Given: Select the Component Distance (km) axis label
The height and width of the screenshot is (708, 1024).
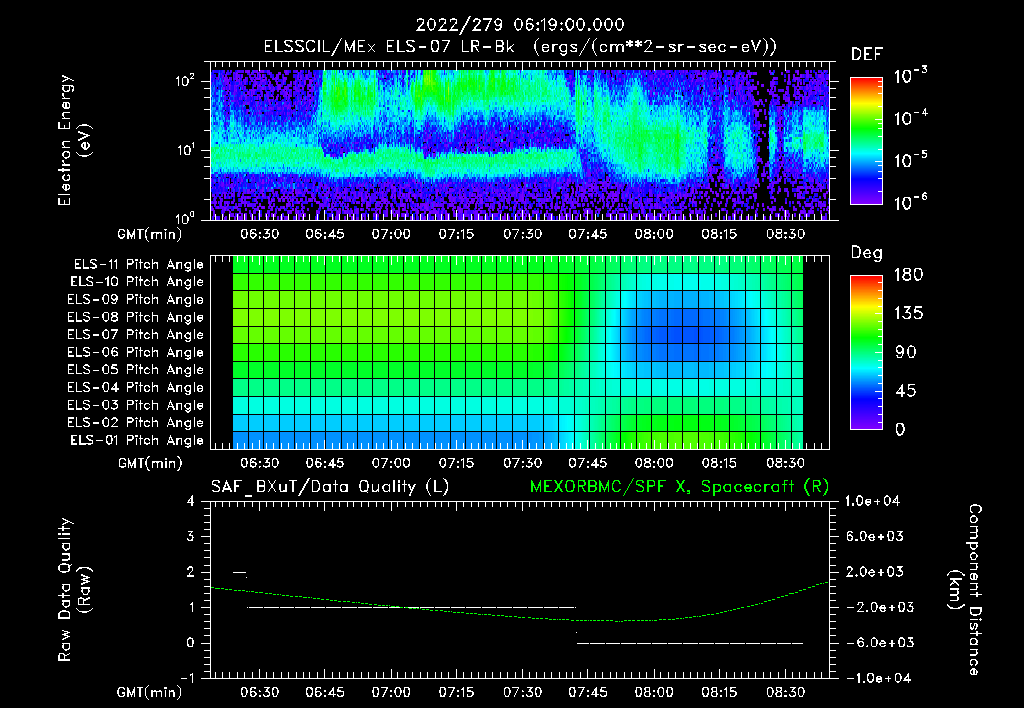Looking at the screenshot, I should [x=965, y=590].
